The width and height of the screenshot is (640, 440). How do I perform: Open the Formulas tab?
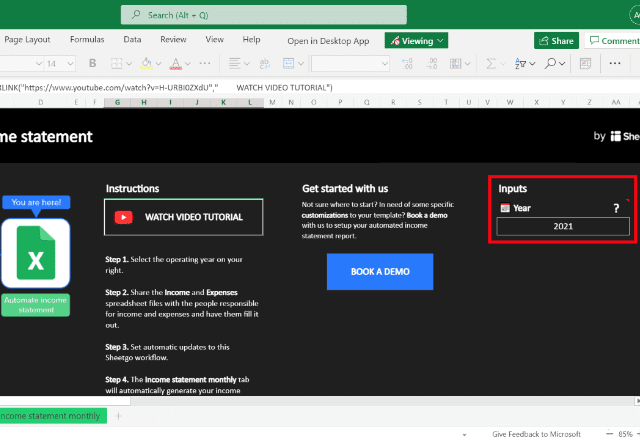(x=87, y=40)
